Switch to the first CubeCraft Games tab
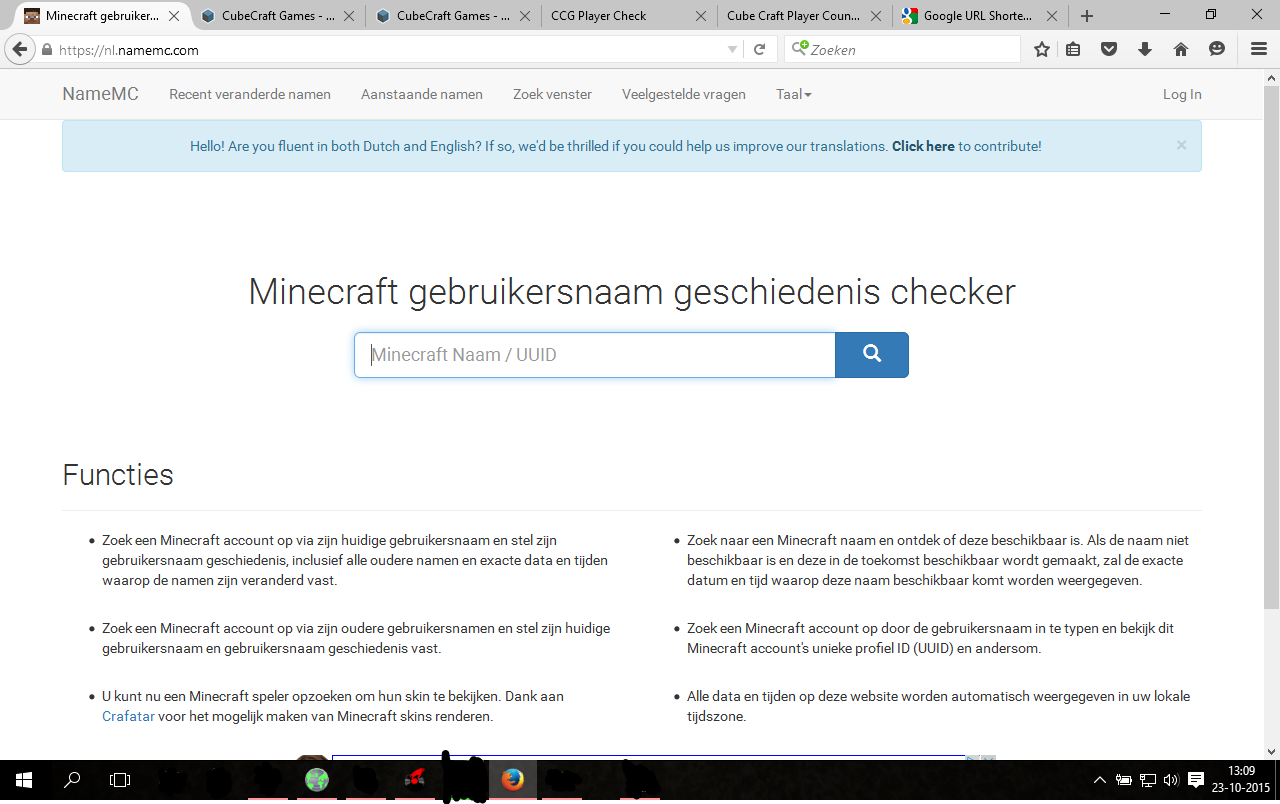The image size is (1280, 804). coord(277,16)
